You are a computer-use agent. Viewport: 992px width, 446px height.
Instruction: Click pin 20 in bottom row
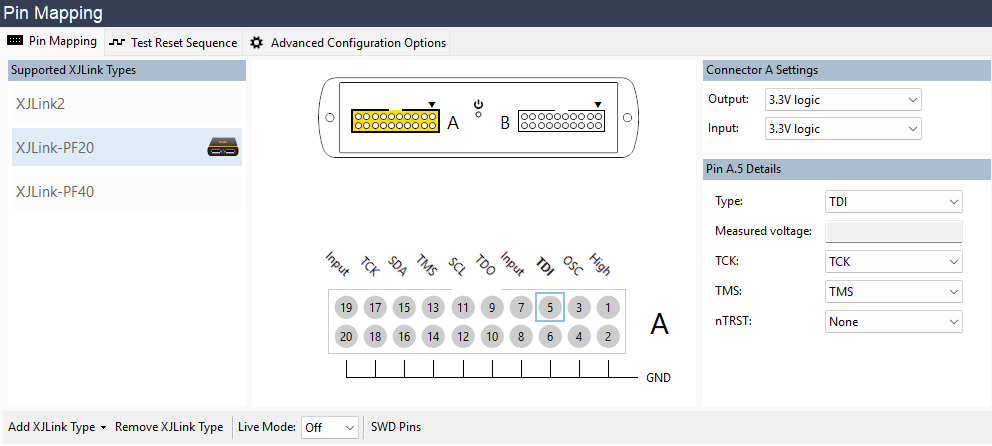(x=346, y=337)
